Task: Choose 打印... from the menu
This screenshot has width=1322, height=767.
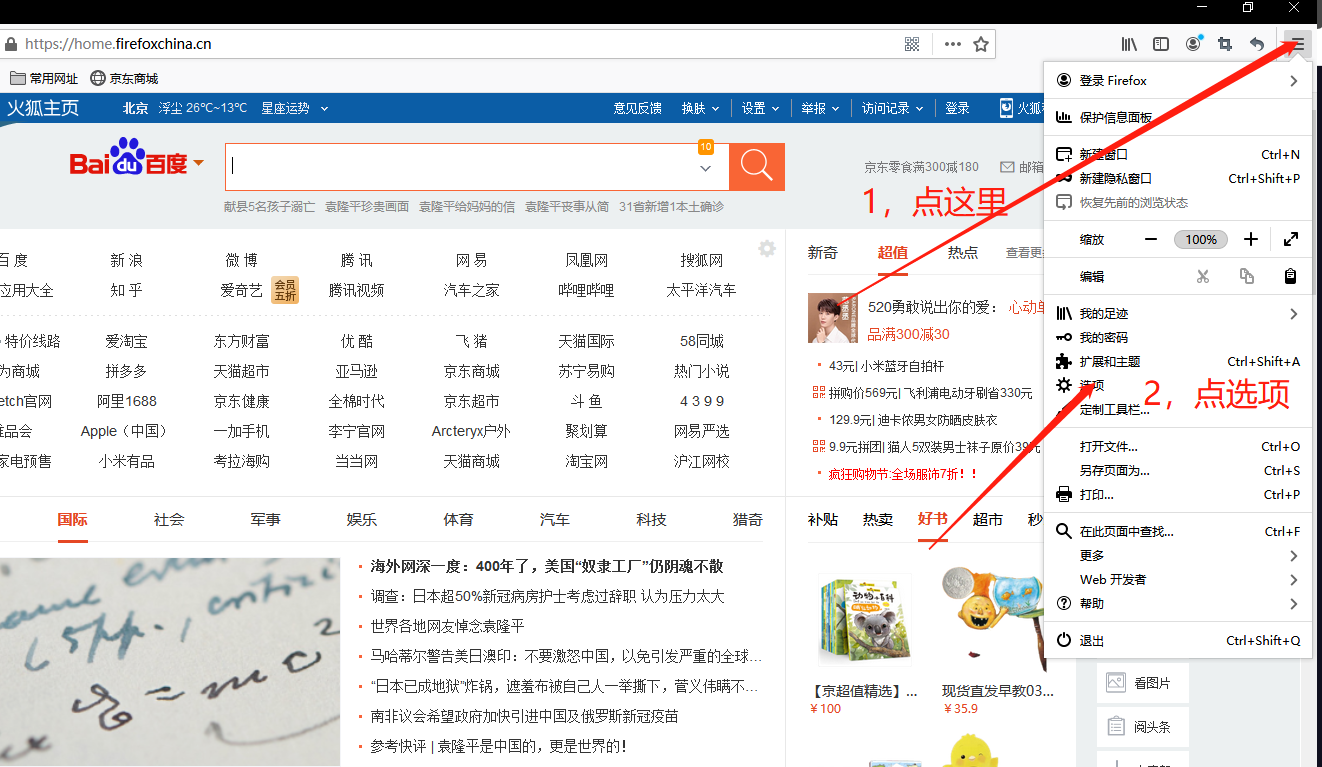Action: [x=1177, y=494]
